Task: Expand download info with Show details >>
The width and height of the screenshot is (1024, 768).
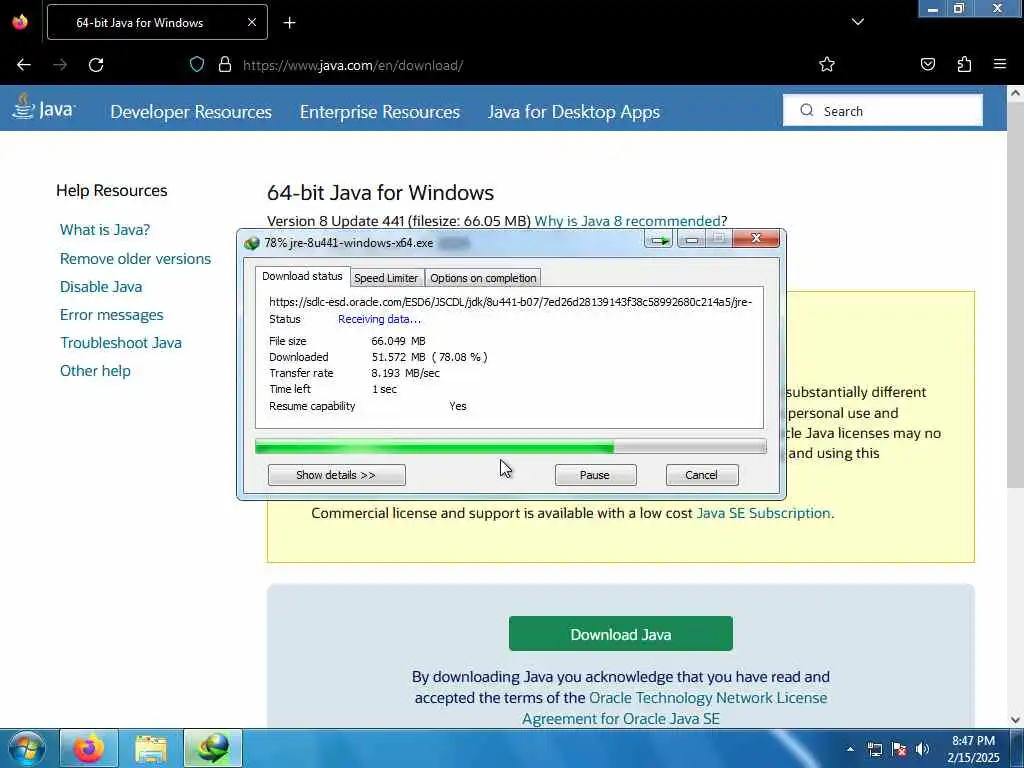Action: [336, 475]
